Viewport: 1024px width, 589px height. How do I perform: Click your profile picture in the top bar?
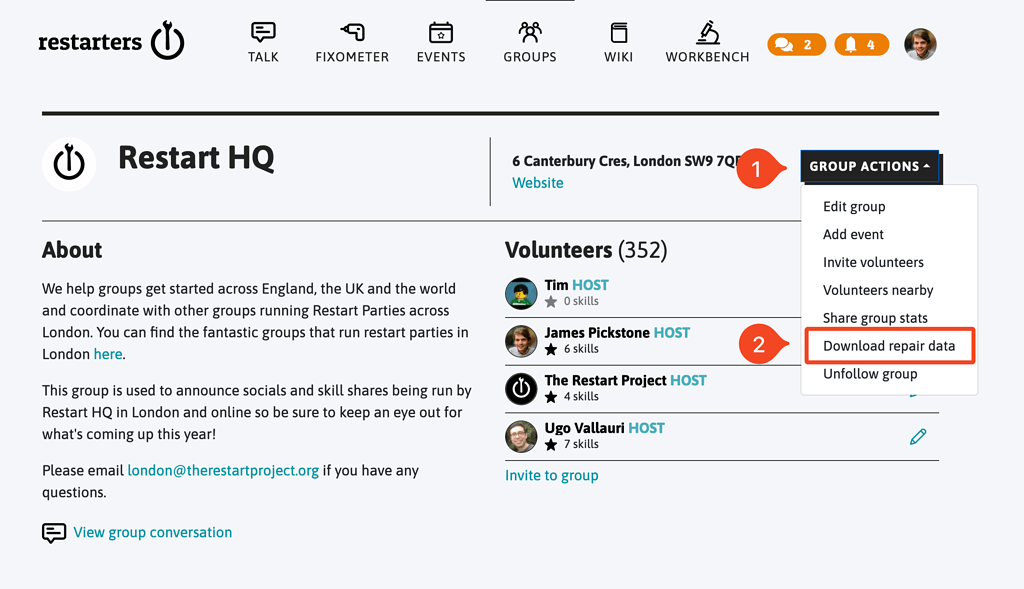(919, 44)
